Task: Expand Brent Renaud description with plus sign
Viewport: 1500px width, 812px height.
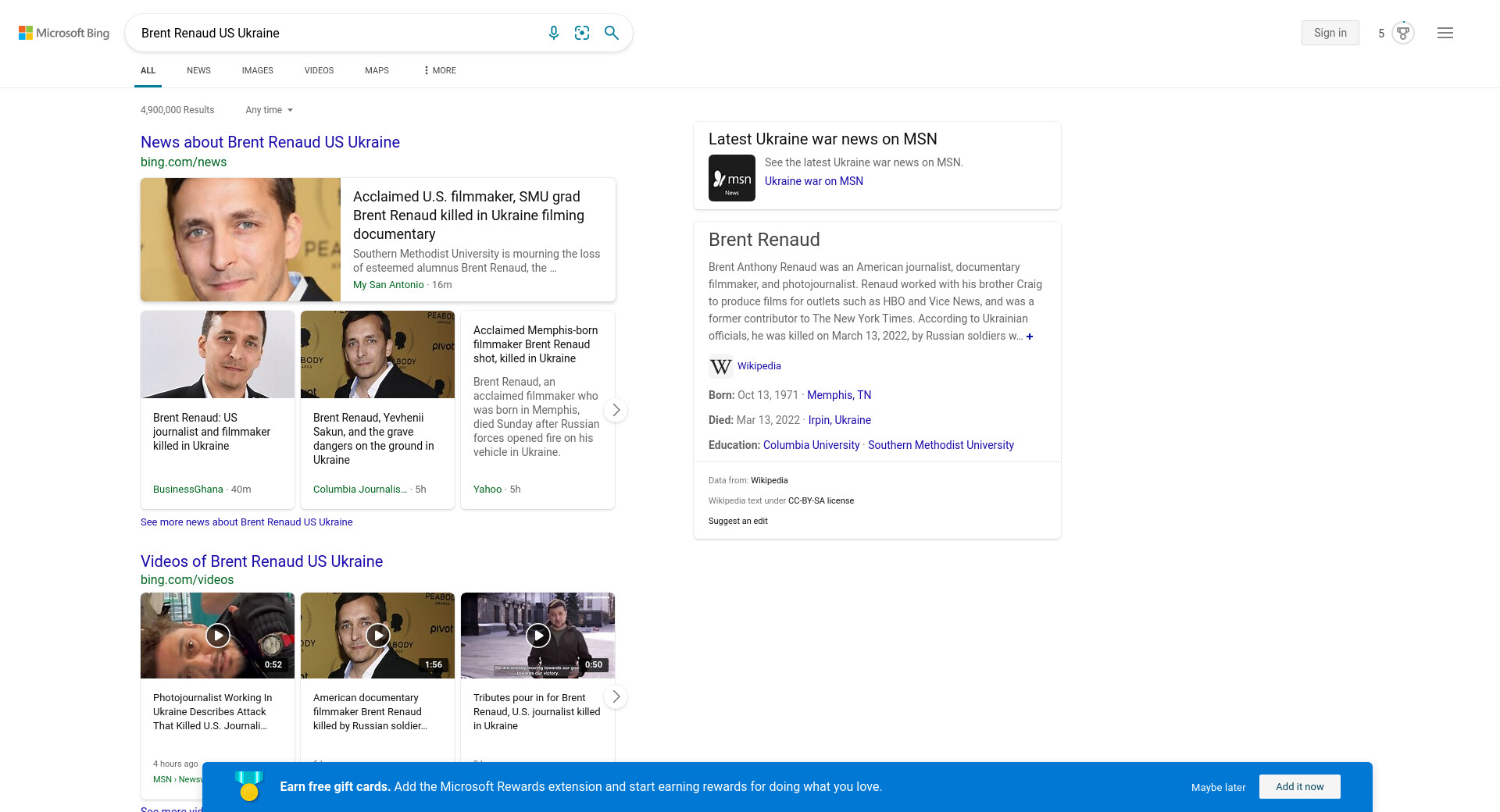Action: point(1030,337)
